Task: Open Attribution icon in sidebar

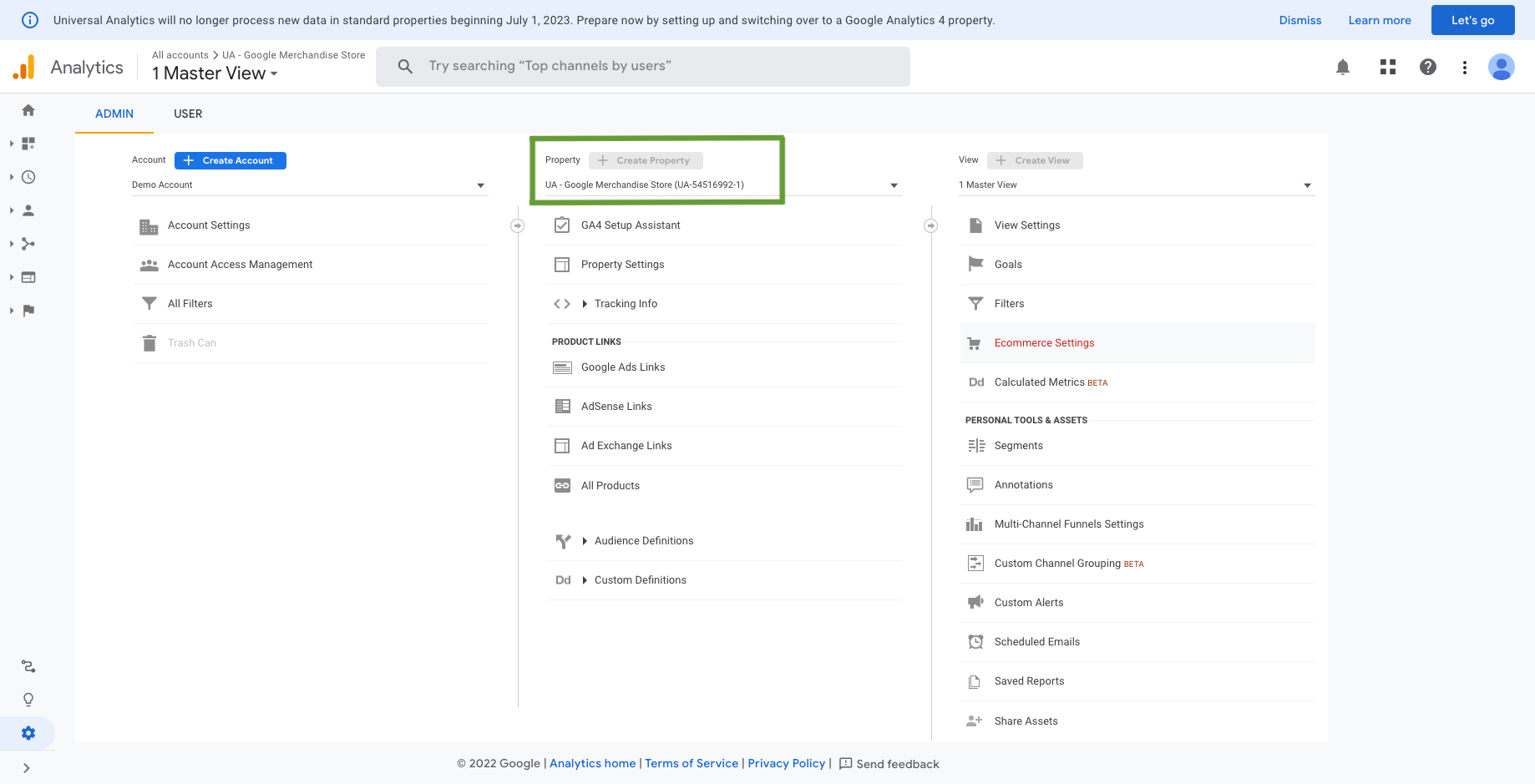Action: [x=28, y=666]
